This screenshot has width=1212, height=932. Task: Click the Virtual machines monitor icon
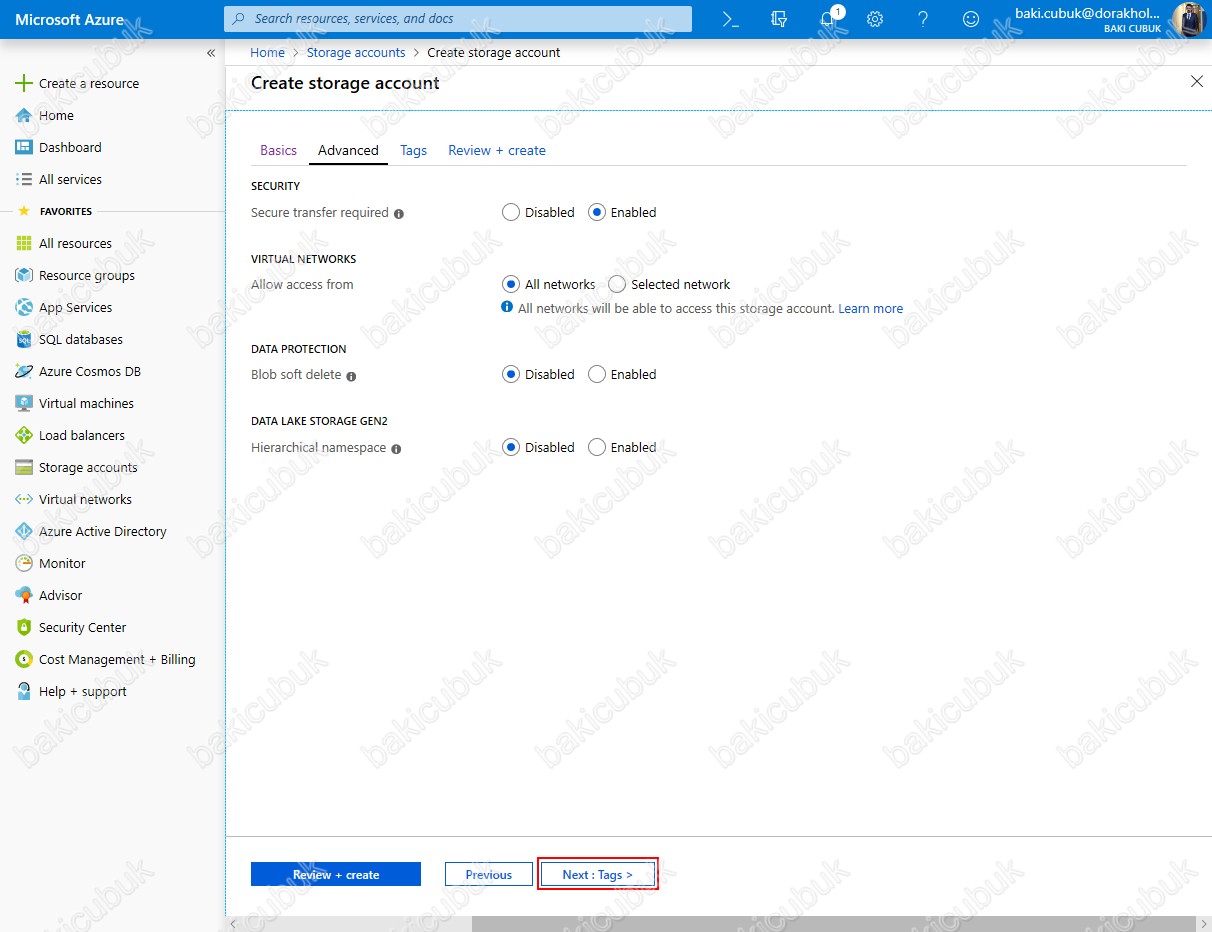click(x=24, y=403)
